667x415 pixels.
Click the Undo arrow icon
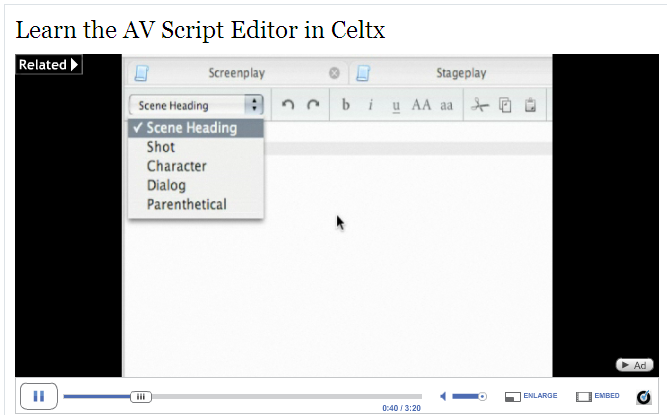point(288,105)
